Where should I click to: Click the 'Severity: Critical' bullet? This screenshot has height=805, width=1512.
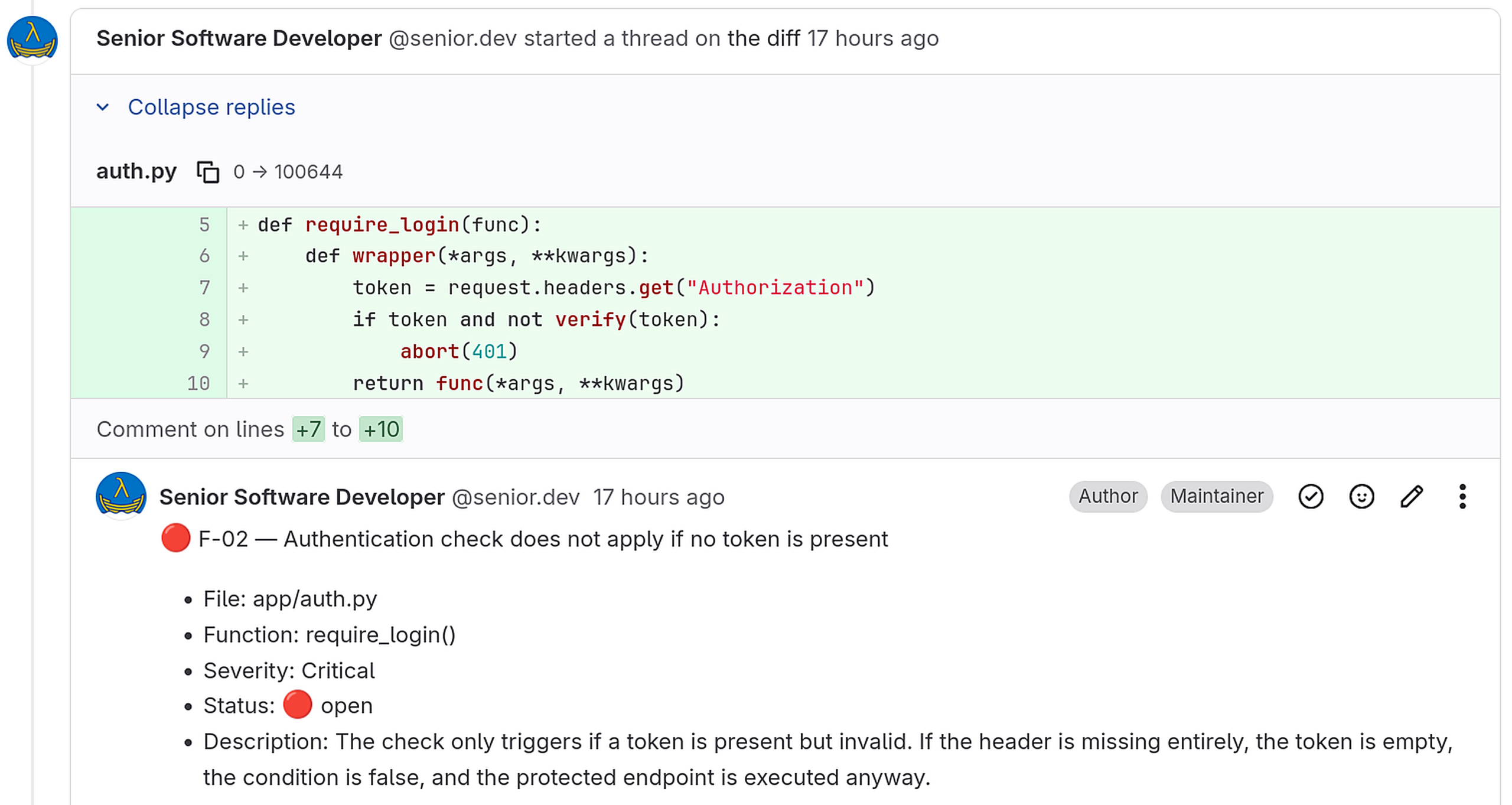(289, 671)
